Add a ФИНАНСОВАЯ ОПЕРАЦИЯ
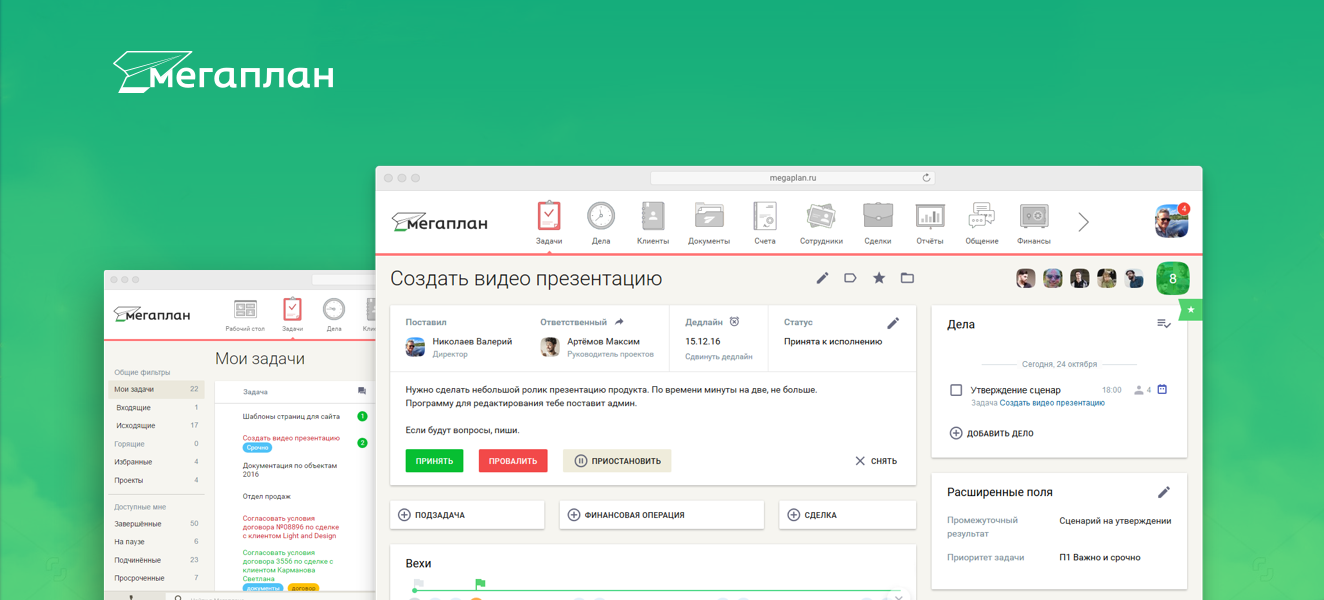The height and width of the screenshot is (600, 1324). (x=662, y=515)
